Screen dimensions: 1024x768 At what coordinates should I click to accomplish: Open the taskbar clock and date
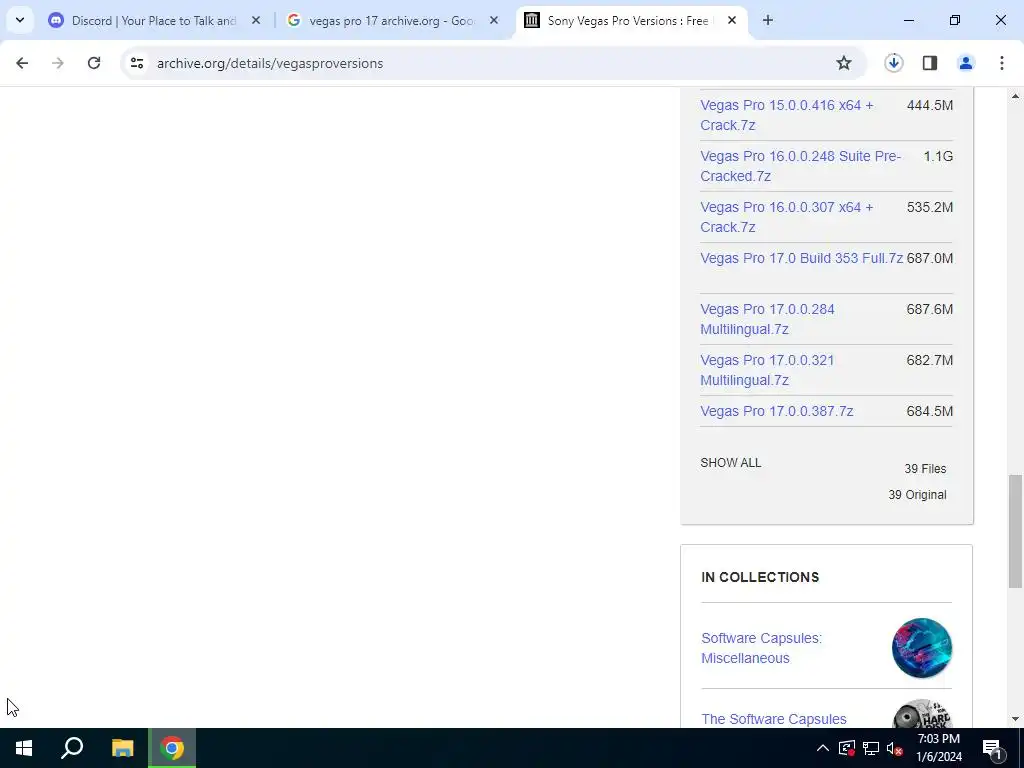938,748
